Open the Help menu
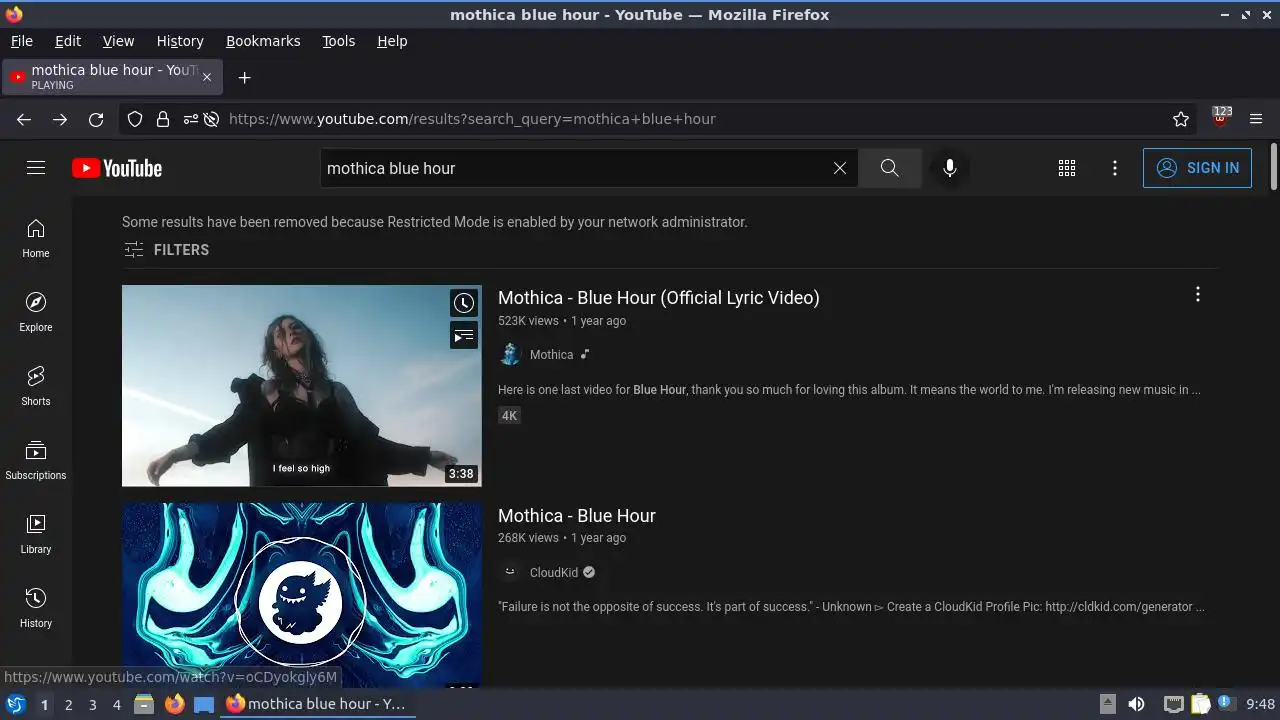 [392, 41]
